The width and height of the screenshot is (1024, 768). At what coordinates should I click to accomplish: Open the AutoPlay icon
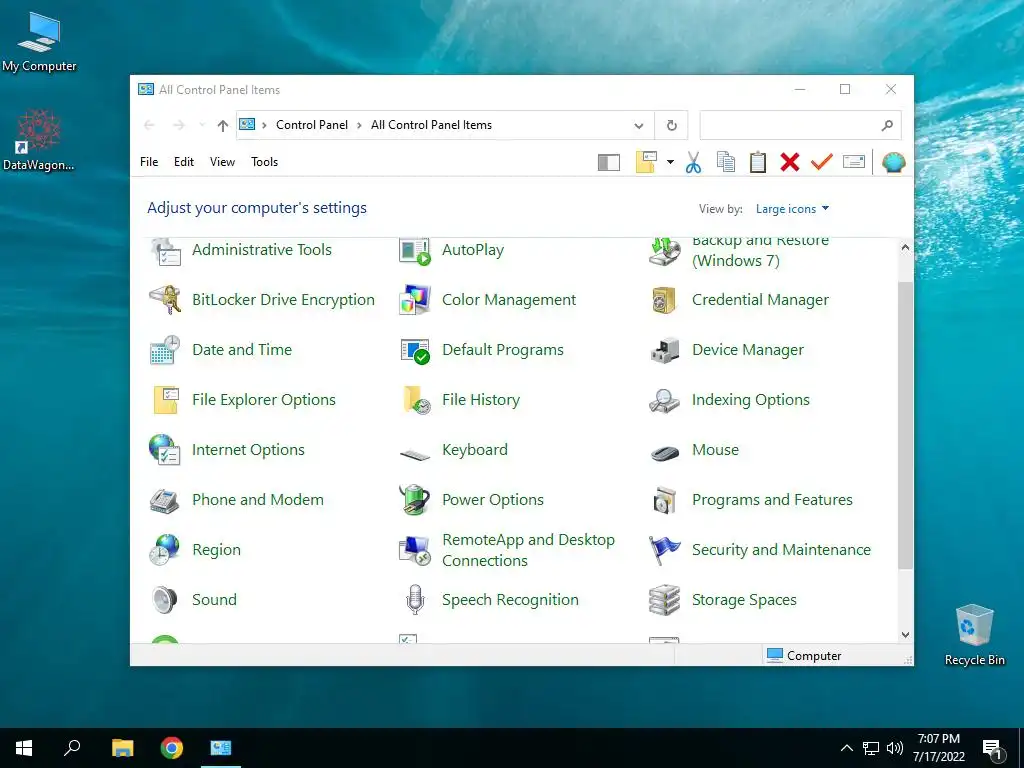(x=415, y=251)
